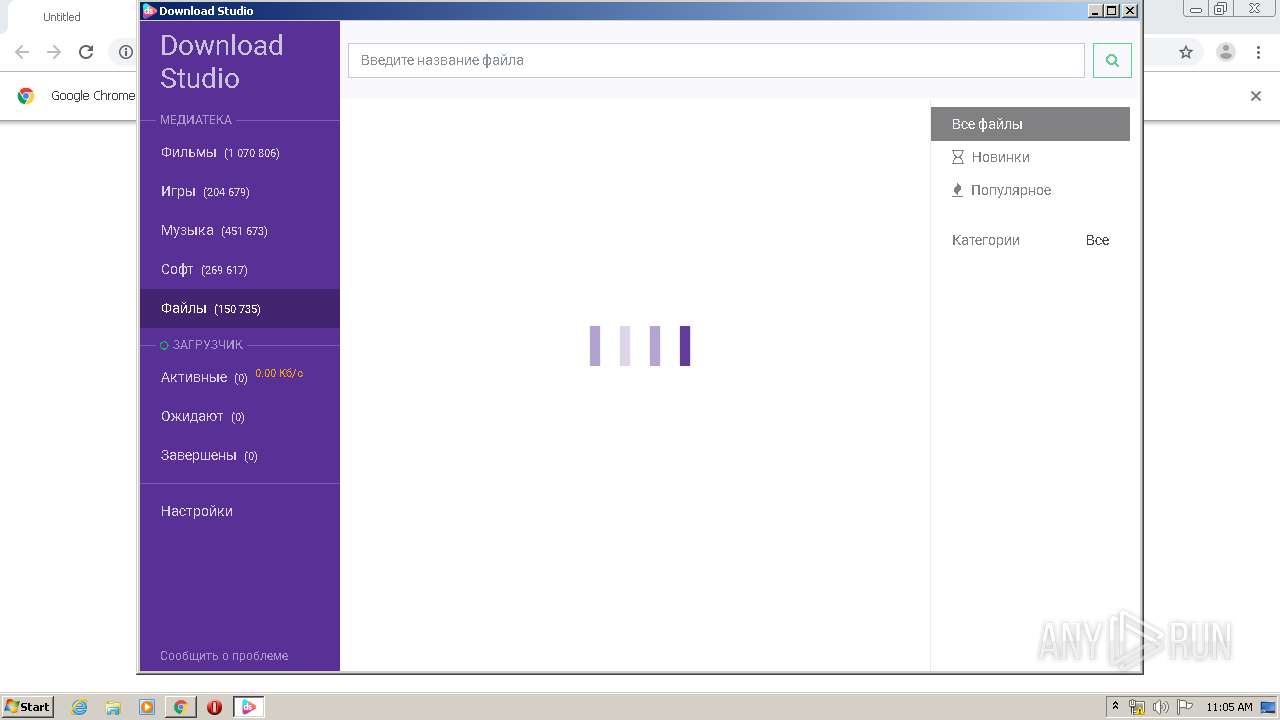This screenshot has width=1280, height=720.
Task: Click the Сообщить о проблеме link
Action: point(224,656)
